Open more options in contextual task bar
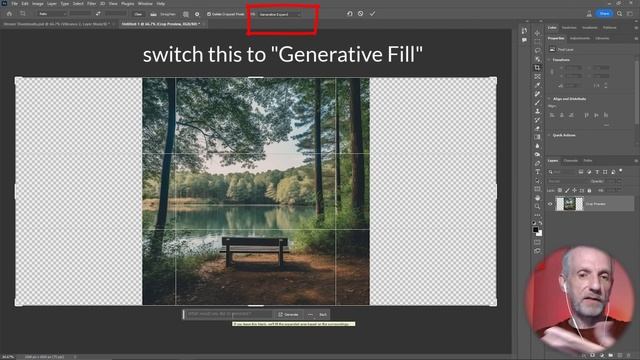This screenshot has height=360, width=640. [310, 315]
